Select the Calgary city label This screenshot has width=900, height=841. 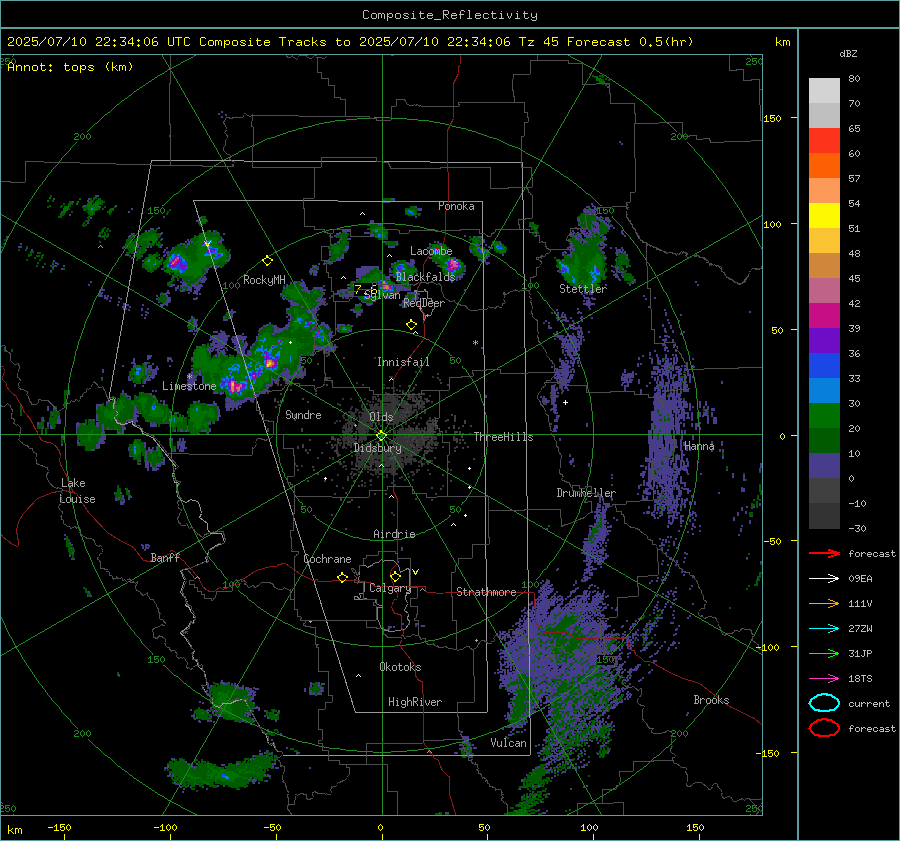390,588
